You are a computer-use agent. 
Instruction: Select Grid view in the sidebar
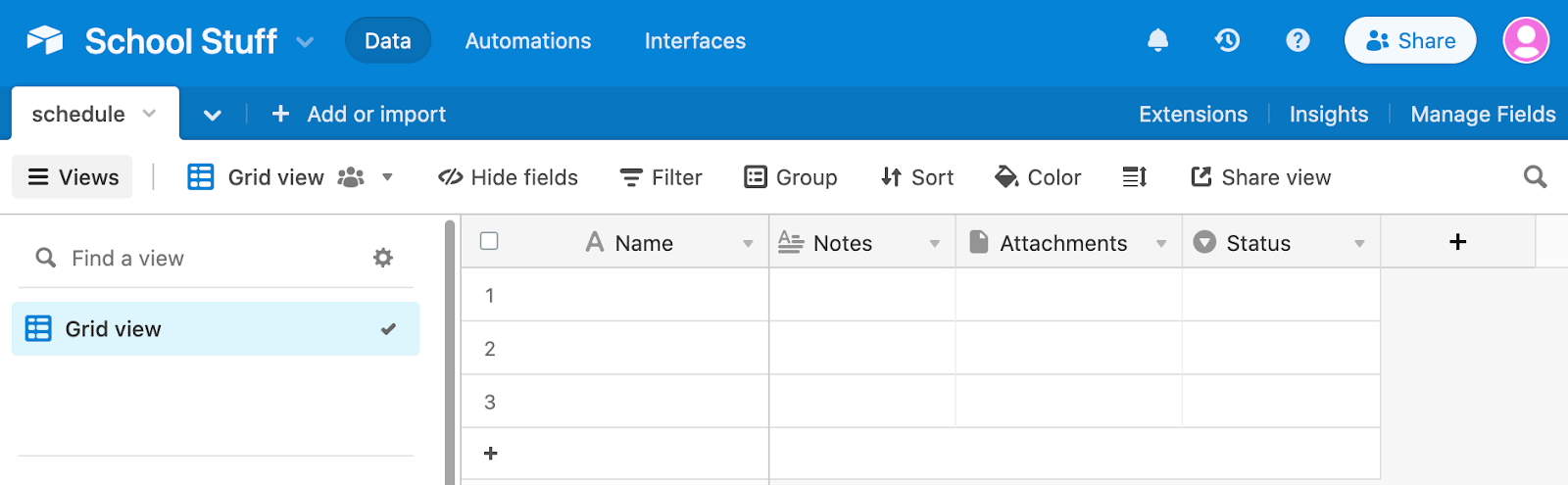coord(216,328)
